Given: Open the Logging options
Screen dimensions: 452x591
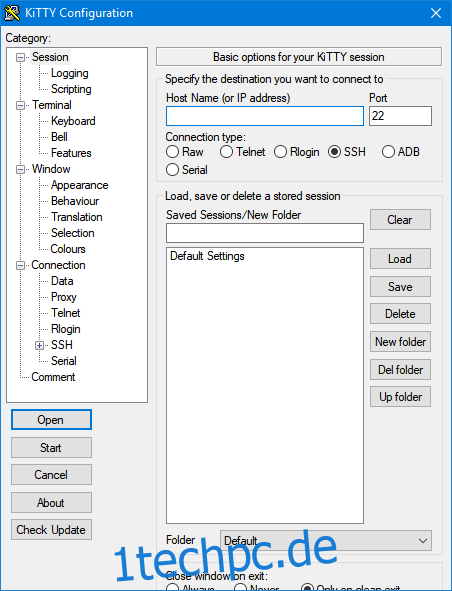Looking at the screenshot, I should [x=70, y=73].
